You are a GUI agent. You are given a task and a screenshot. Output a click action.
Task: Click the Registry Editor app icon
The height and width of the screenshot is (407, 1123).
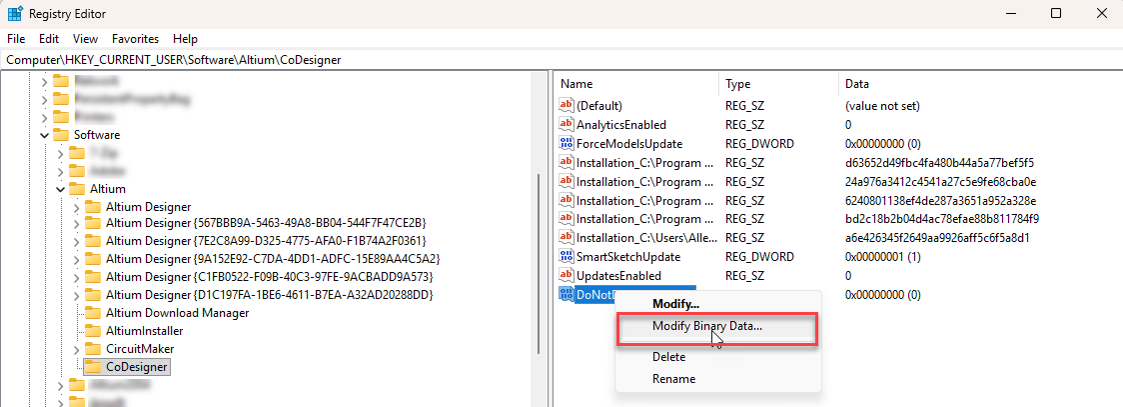[x=14, y=13]
